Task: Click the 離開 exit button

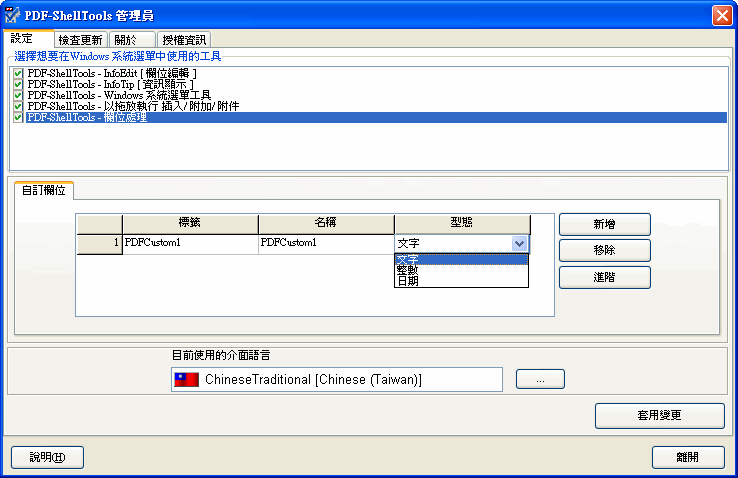Action: point(688,457)
